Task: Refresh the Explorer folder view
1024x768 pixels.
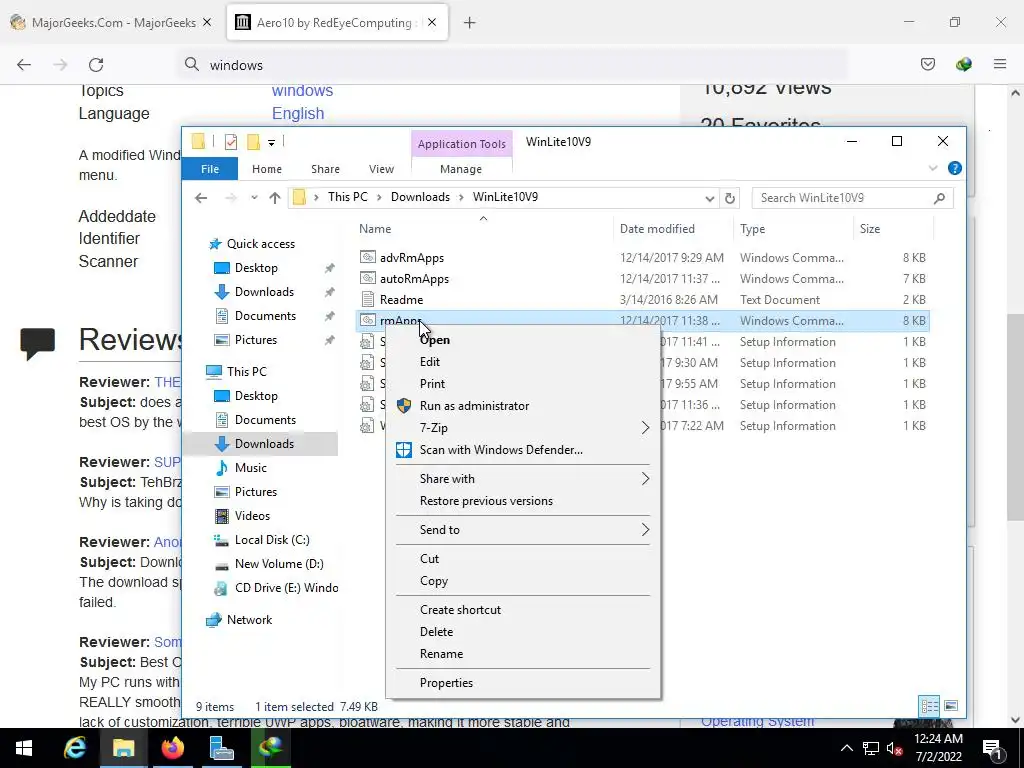Action: click(730, 198)
